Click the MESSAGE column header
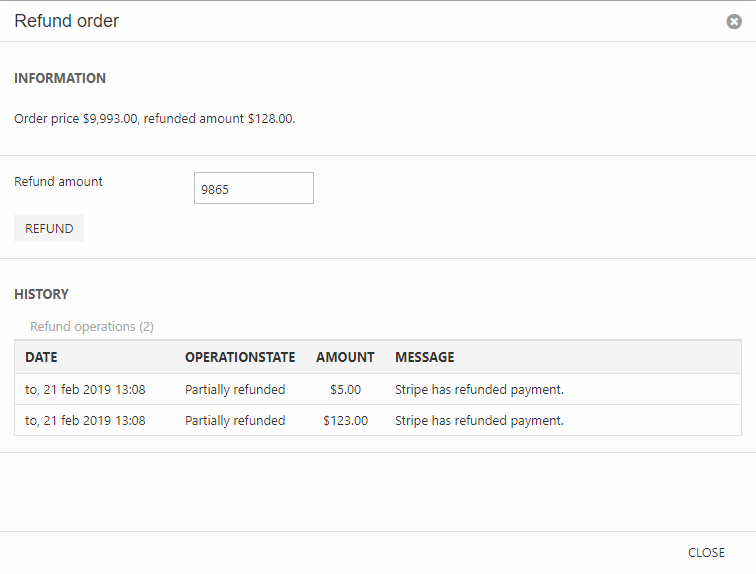The height and width of the screenshot is (574, 756). pyautogui.click(x=424, y=357)
